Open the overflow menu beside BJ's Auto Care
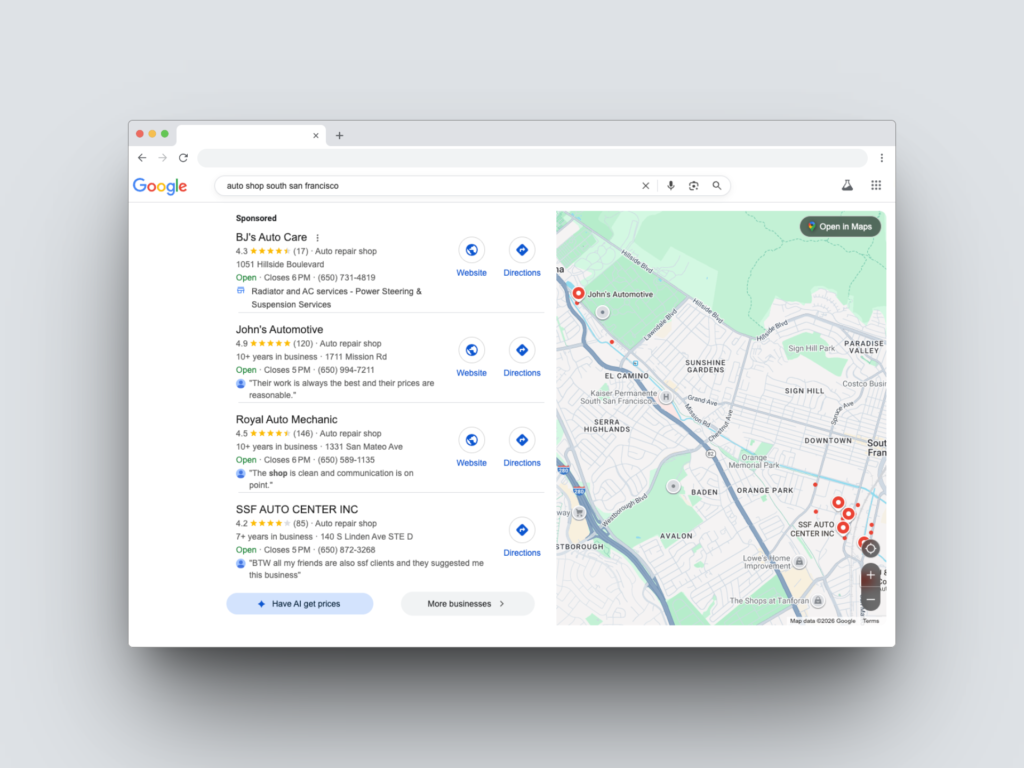Viewport: 1024px width, 768px height. [317, 237]
